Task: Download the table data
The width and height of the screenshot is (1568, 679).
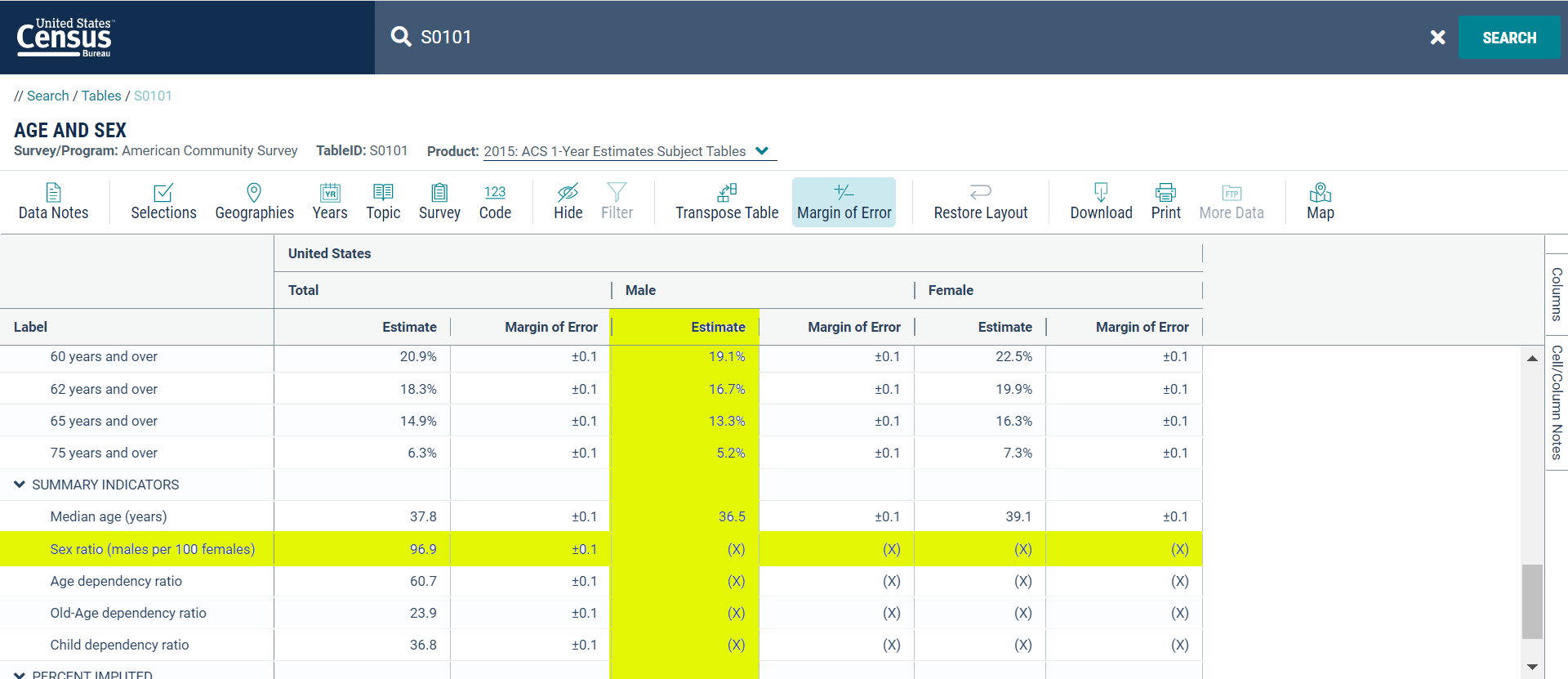Action: [1101, 202]
